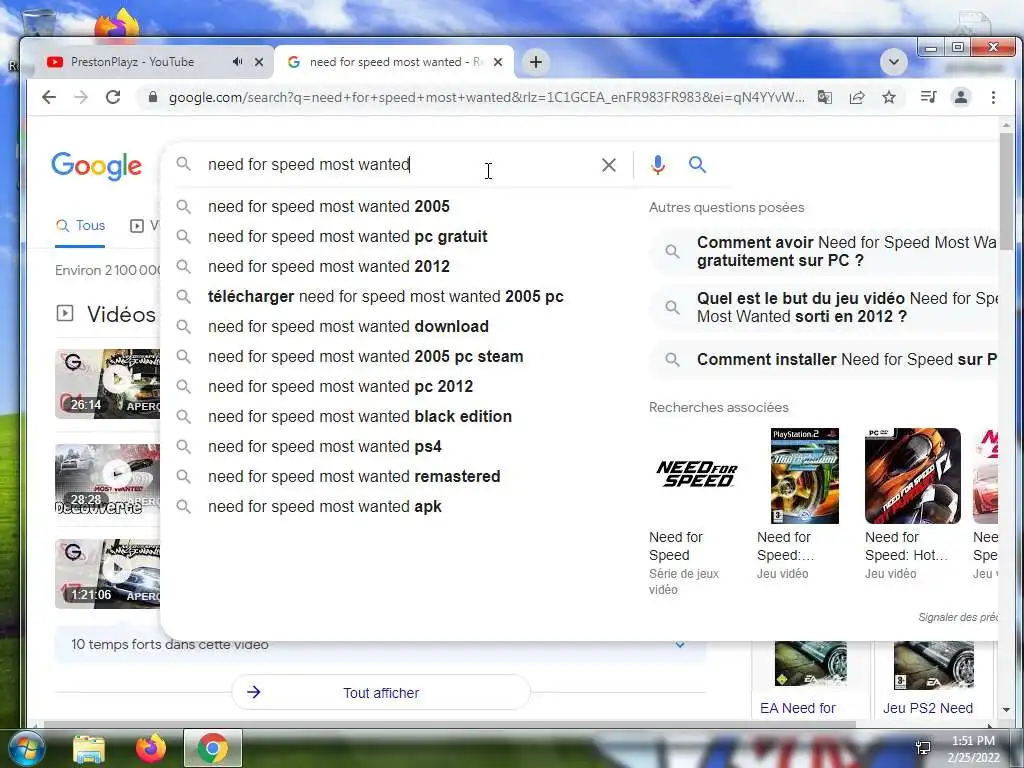This screenshot has height=768, width=1024.
Task: Launch Firefox from the taskbar
Action: [150, 748]
